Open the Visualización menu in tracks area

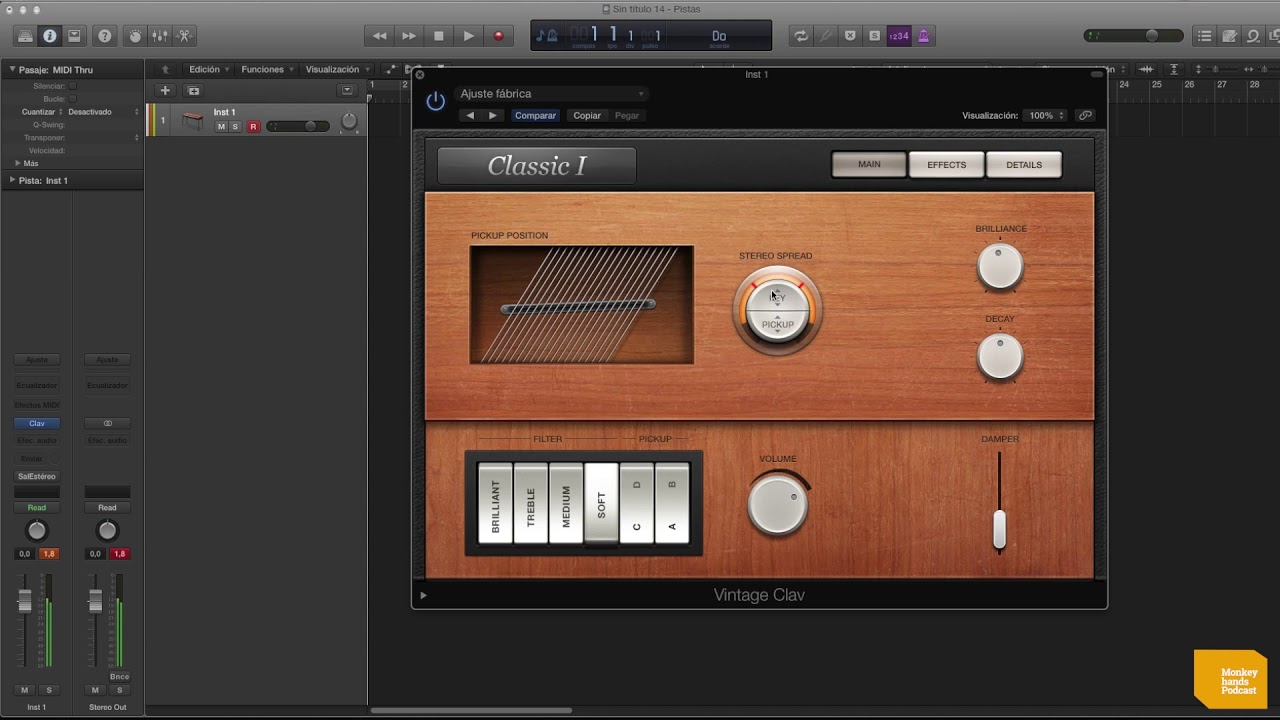[337, 70]
